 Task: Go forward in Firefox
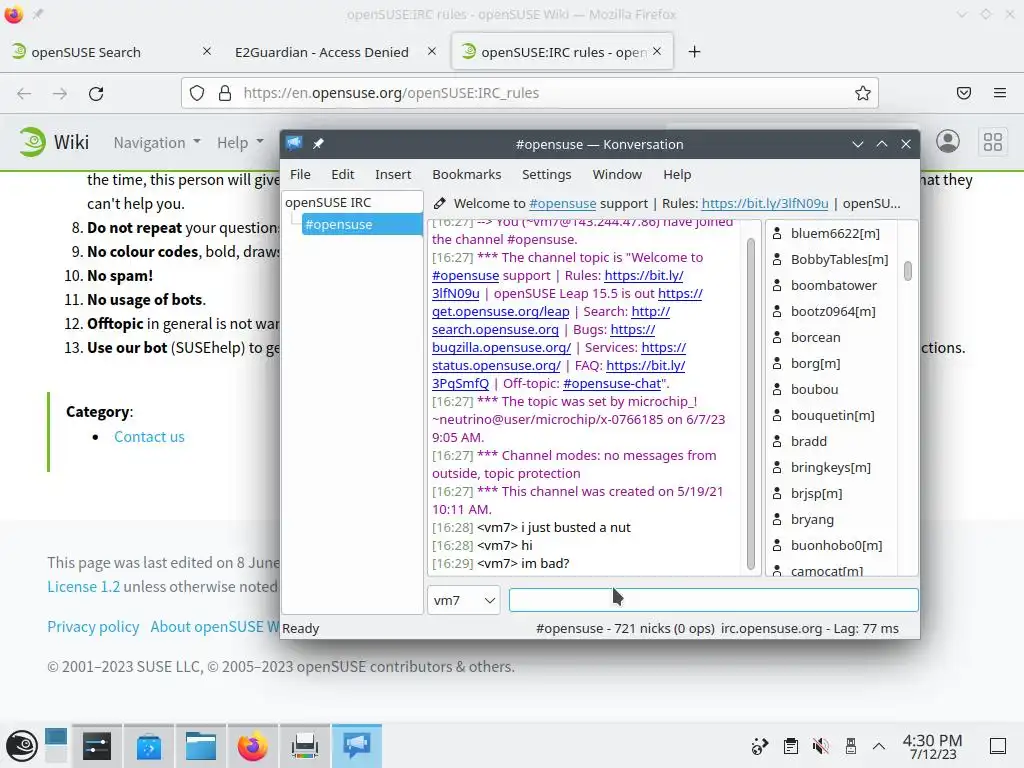(60, 93)
